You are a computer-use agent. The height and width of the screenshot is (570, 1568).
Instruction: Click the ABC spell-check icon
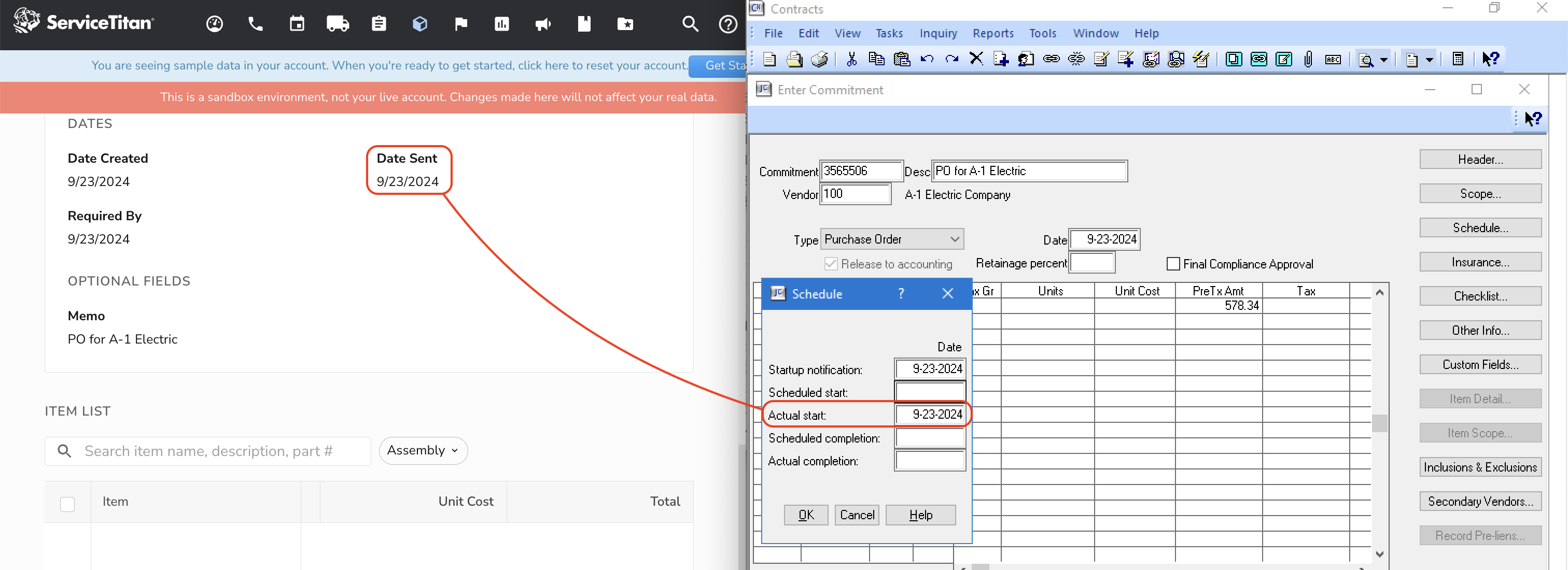(1333, 59)
